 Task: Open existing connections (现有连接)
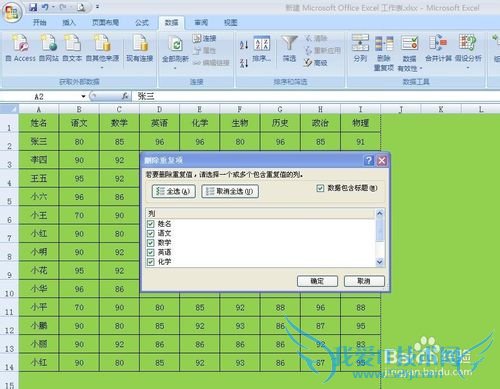140,49
